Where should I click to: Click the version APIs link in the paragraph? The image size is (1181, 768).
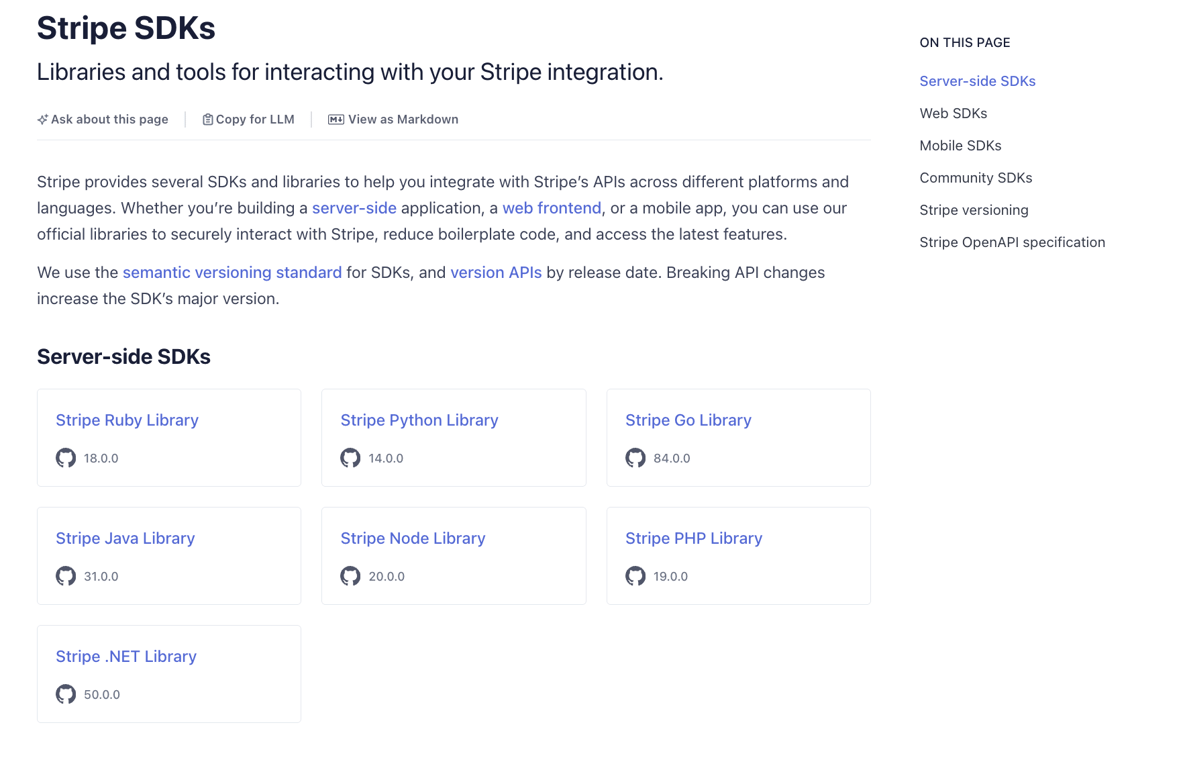coord(496,272)
